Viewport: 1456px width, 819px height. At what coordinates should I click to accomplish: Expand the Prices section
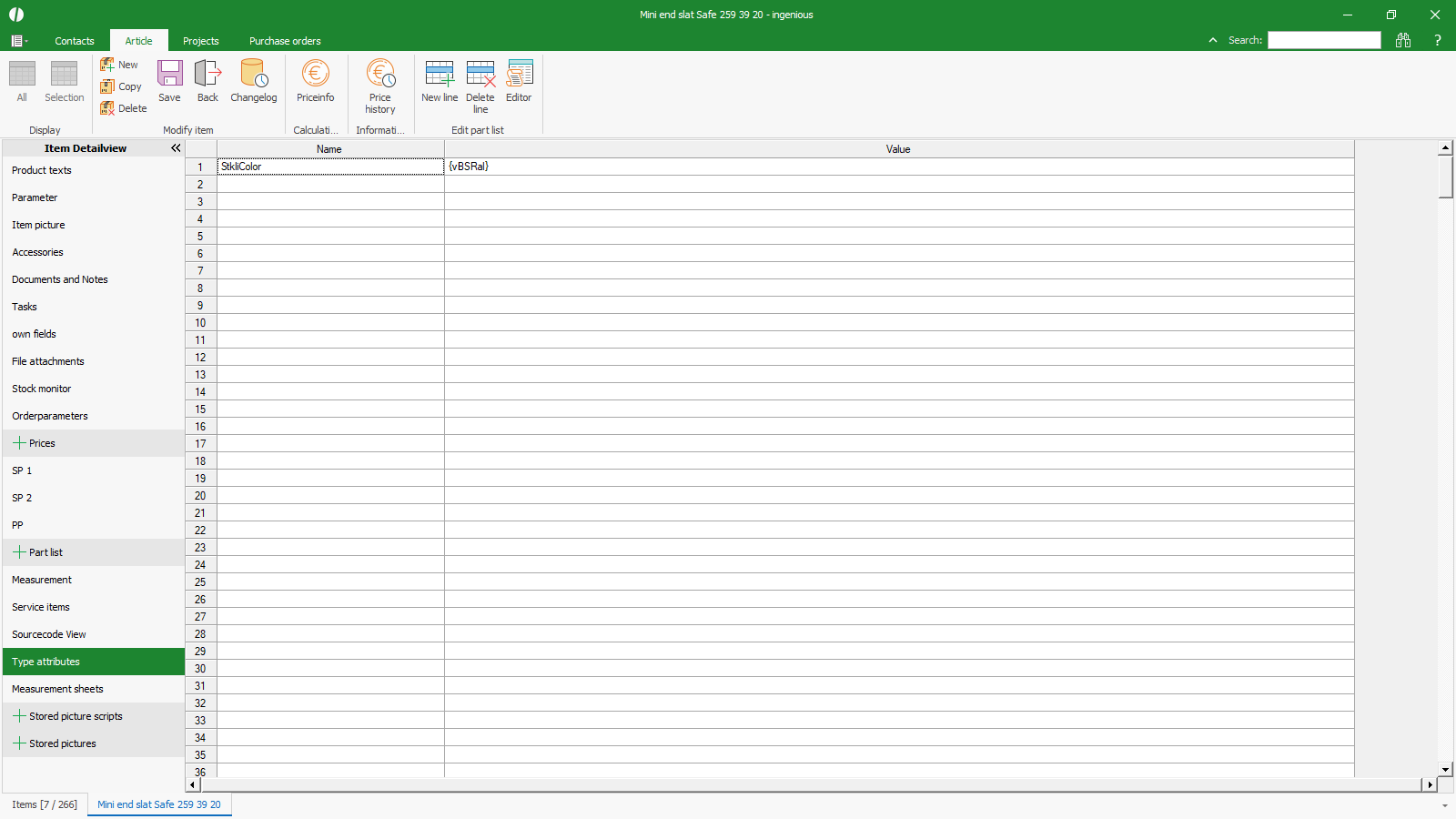click(19, 443)
